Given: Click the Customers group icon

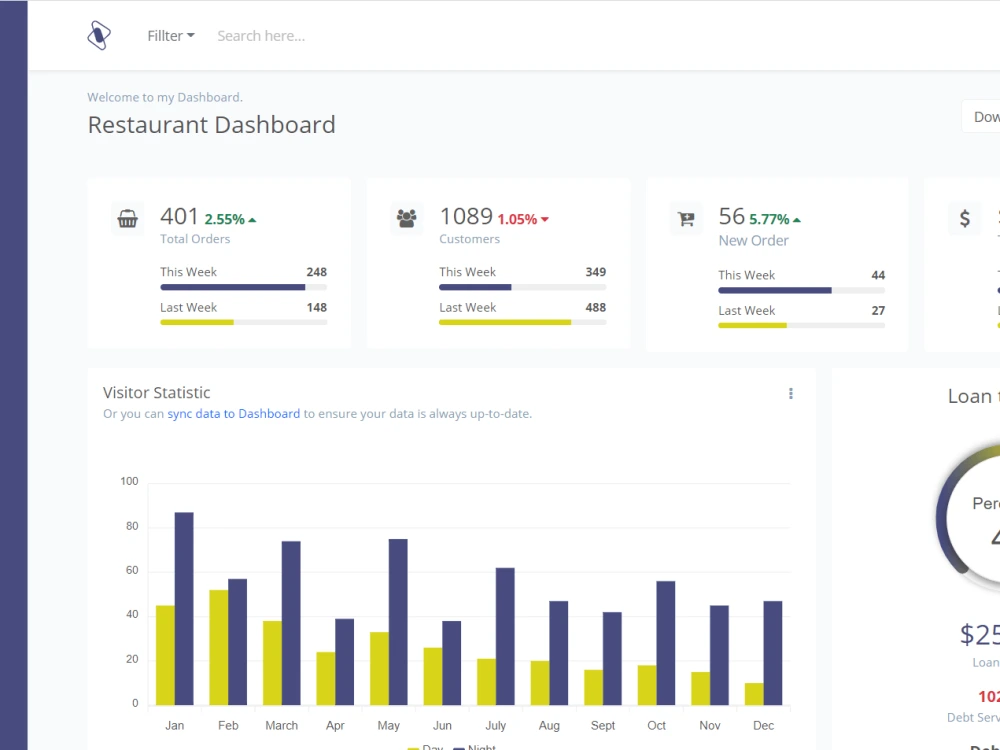Looking at the screenshot, I should 406,219.
